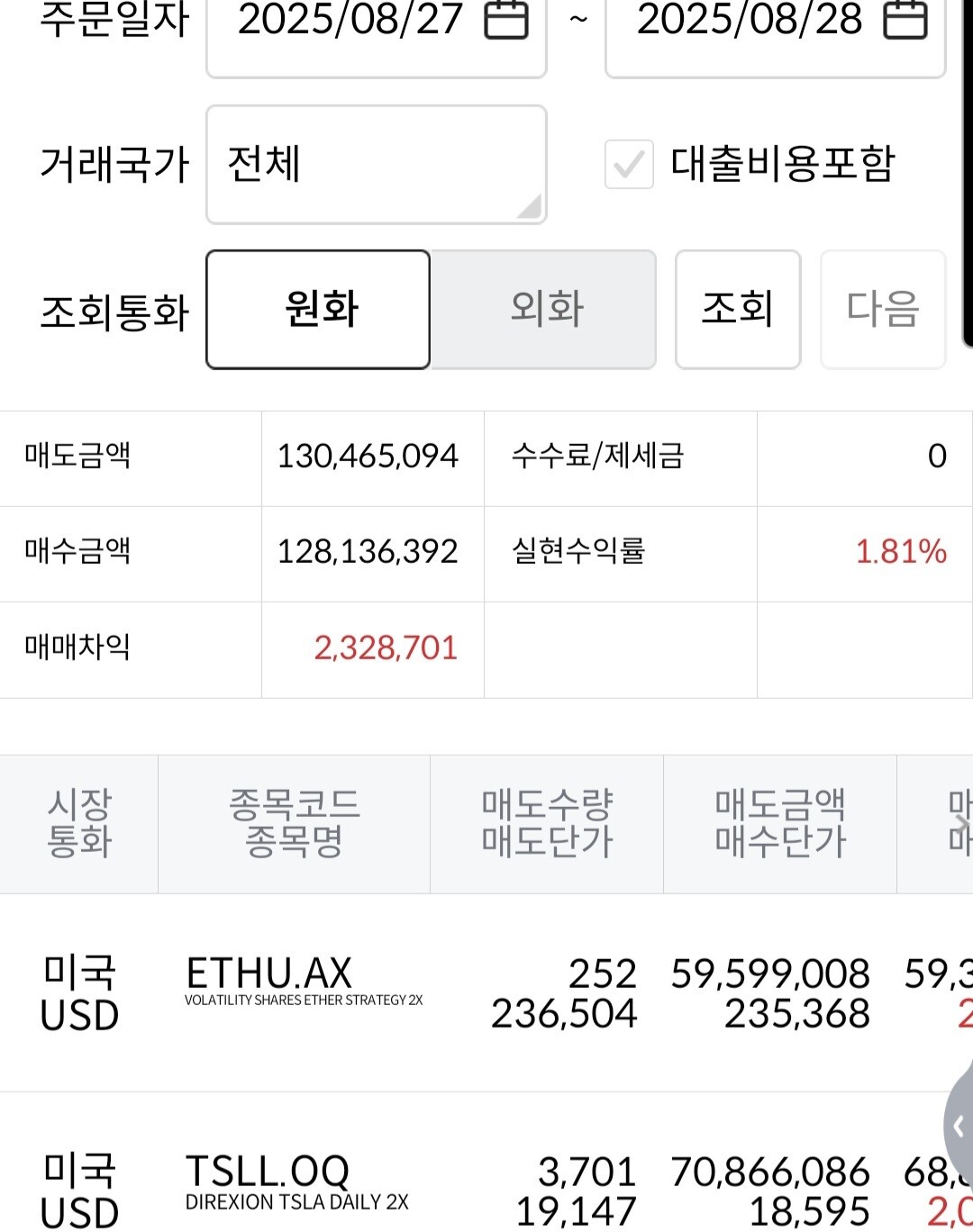Image resolution: width=973 pixels, height=1232 pixels.
Task: Select the 매도수량 매도단가 column header
Action: click(x=547, y=823)
